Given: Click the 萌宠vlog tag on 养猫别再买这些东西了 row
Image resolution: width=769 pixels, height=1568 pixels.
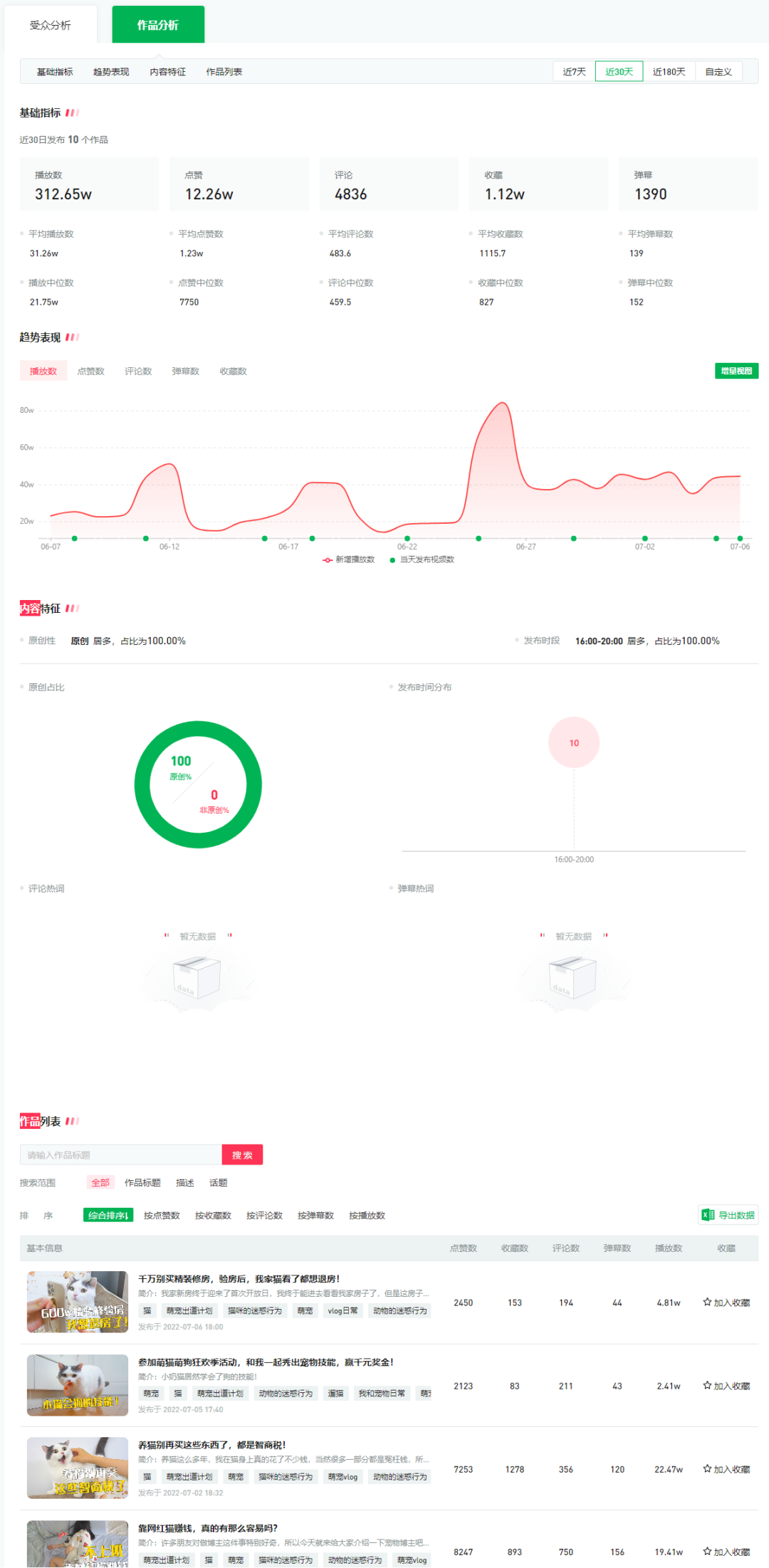Looking at the screenshot, I should (342, 1477).
